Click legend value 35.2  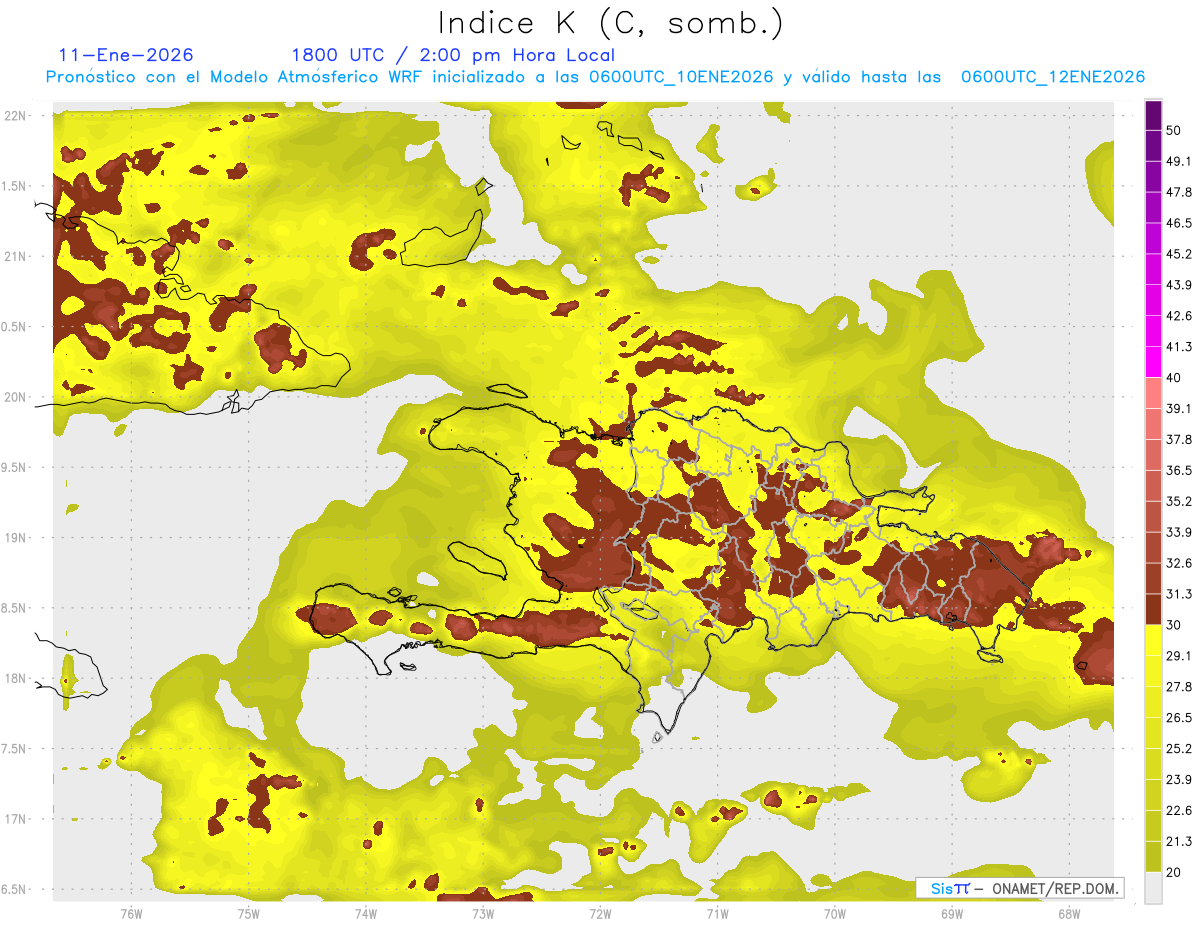coord(1178,501)
